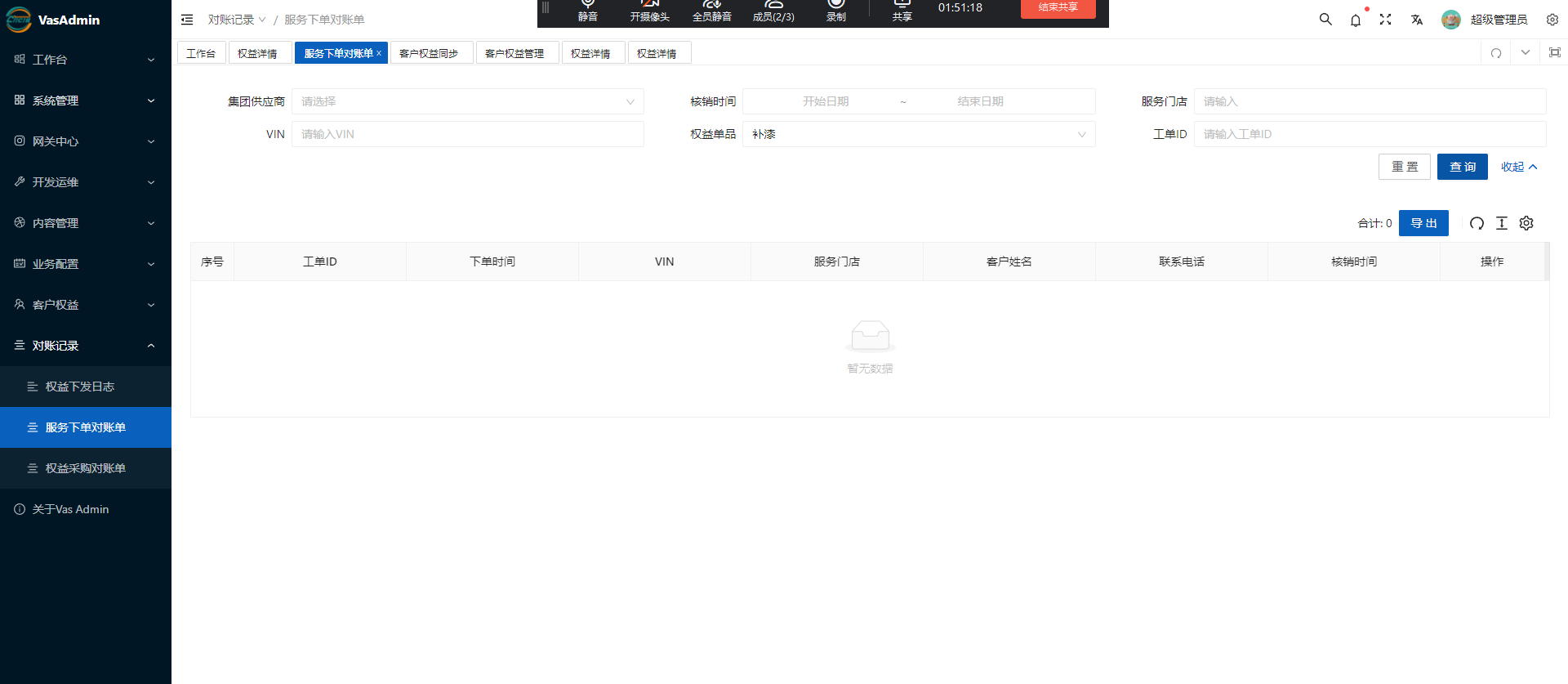1568x684 pixels.
Task: Click the 操作 column header
Action: 1492,262
